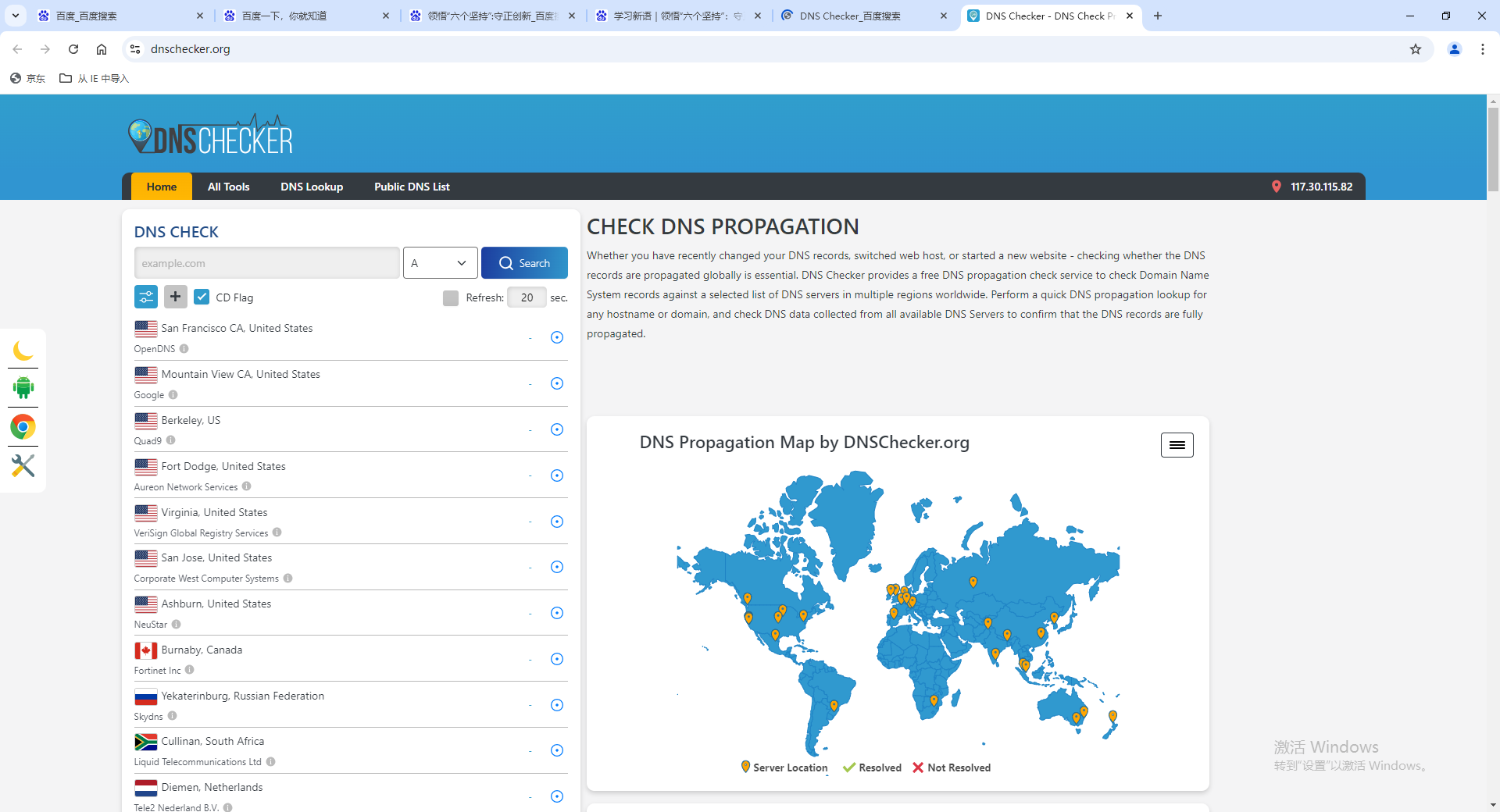Viewport: 1500px width, 812px height.
Task: Toggle Not Resolved legend item on map
Action: [x=952, y=767]
